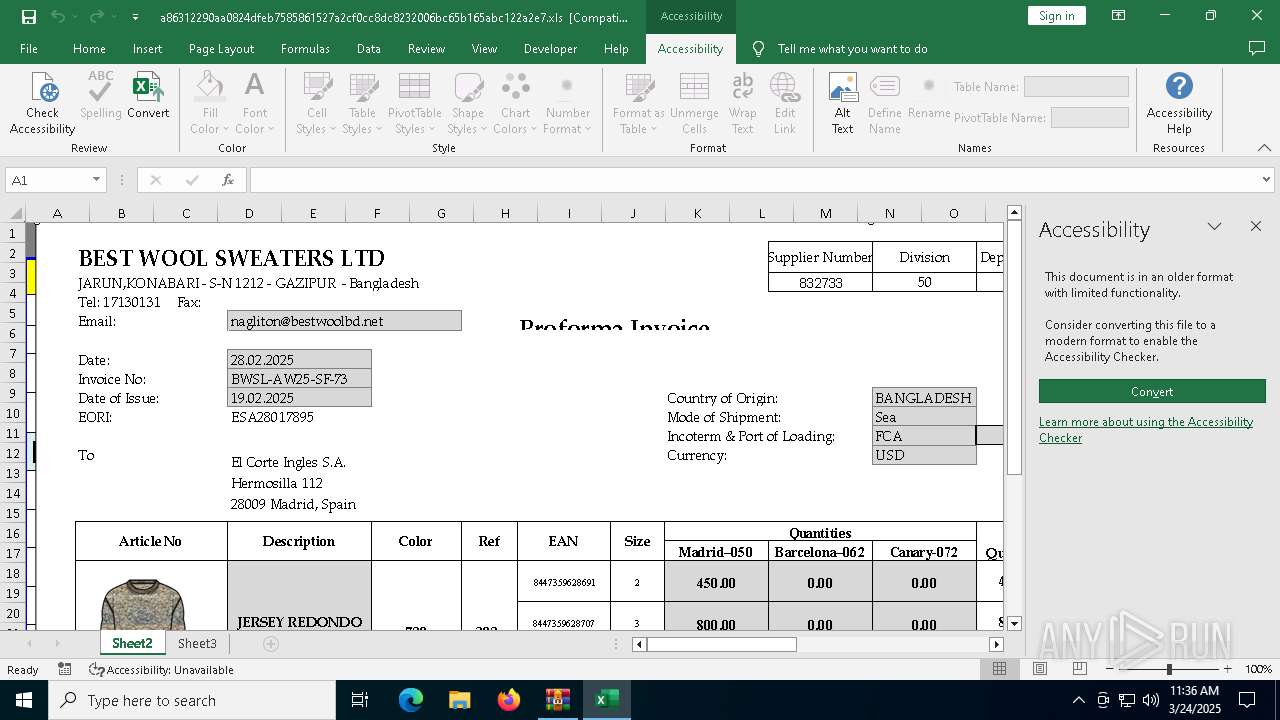The width and height of the screenshot is (1280, 720).
Task: Click the Format as Table icon
Action: 639,87
